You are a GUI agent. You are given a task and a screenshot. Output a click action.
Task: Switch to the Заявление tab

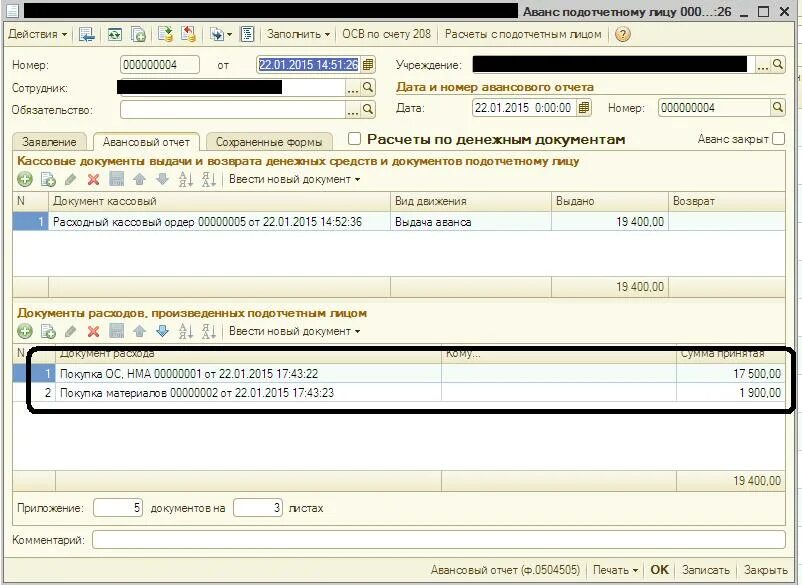[49, 142]
